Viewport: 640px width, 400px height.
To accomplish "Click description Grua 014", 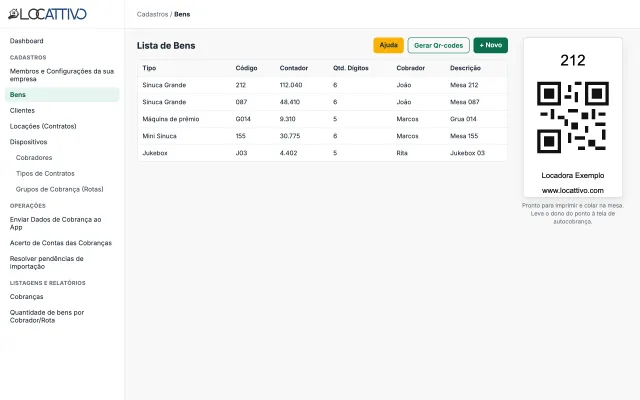I will 463,119.
